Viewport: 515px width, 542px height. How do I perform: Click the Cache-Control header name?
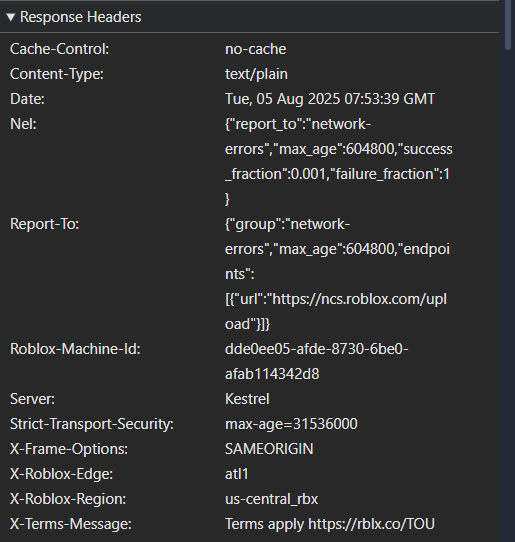(x=59, y=49)
